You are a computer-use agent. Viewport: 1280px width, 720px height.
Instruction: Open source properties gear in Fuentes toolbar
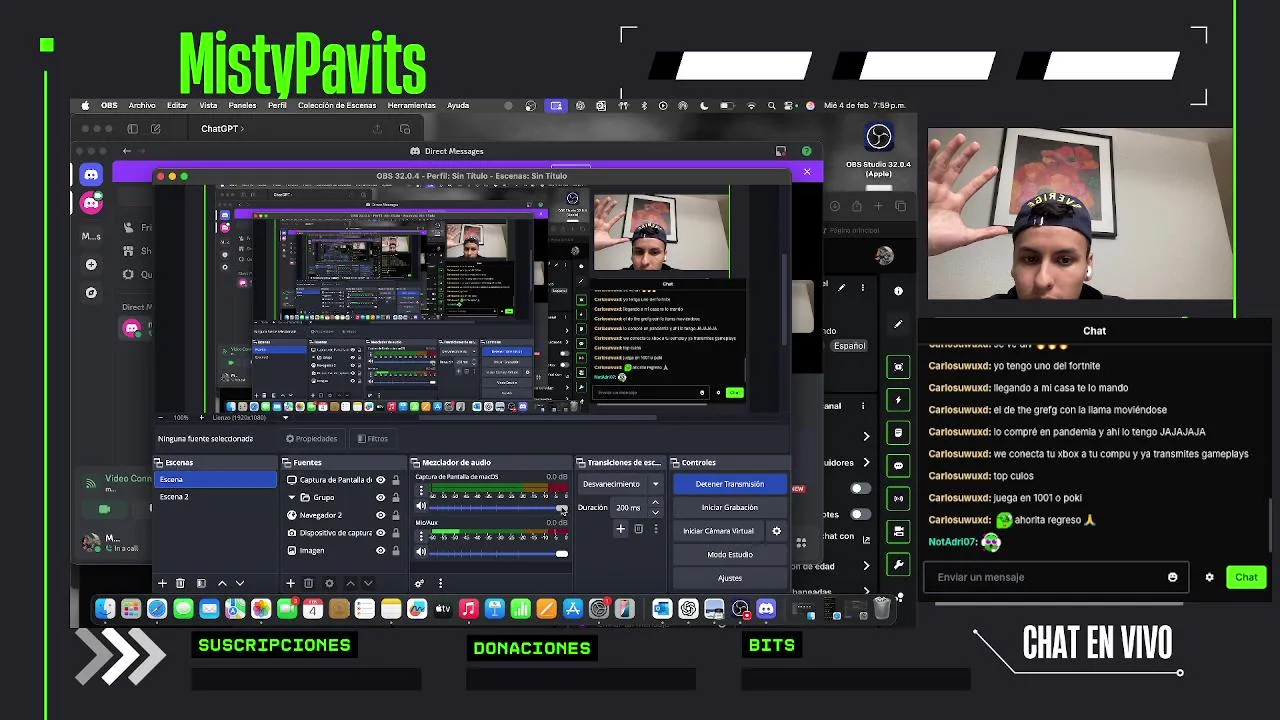click(329, 583)
